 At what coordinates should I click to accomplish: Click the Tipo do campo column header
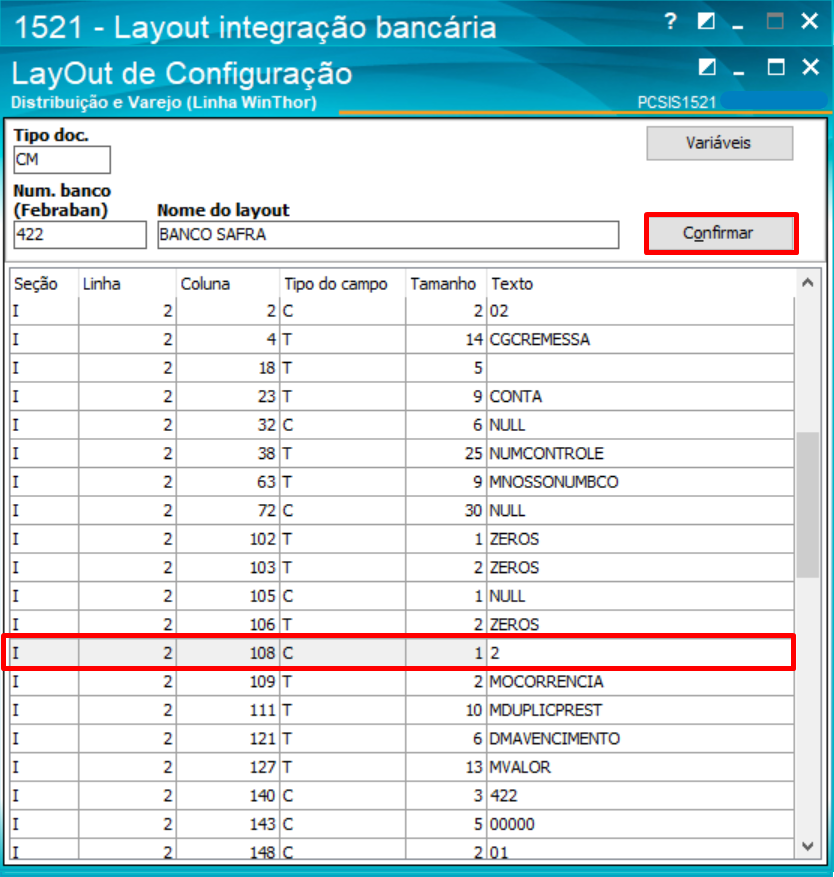point(342,284)
